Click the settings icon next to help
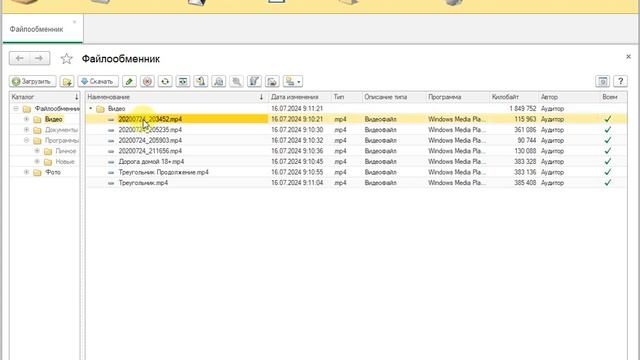The height and width of the screenshot is (360, 640). (602, 82)
